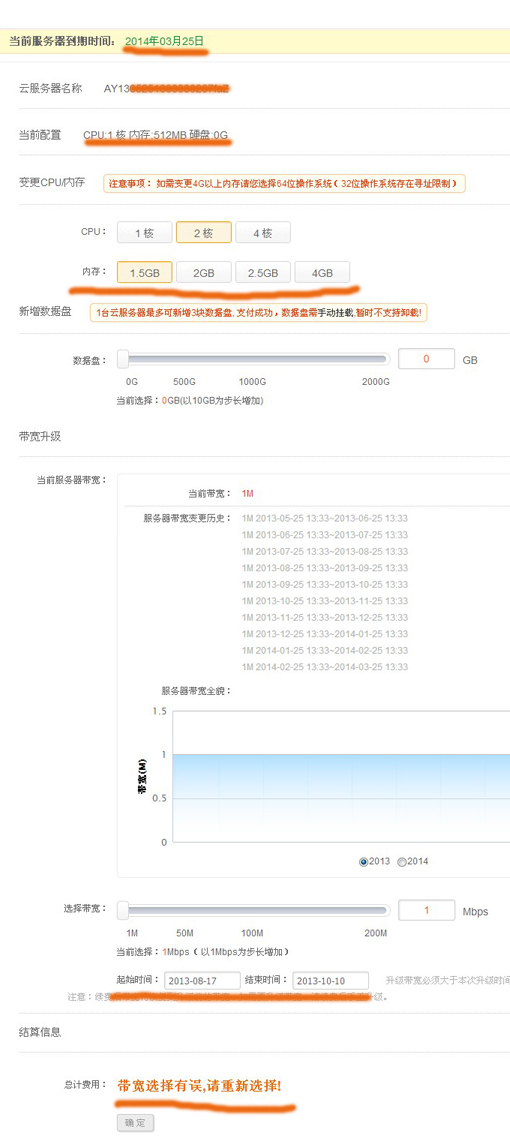This screenshot has height=1143, width=510.
Task: Select the 2014 radio button
Action: (x=401, y=862)
